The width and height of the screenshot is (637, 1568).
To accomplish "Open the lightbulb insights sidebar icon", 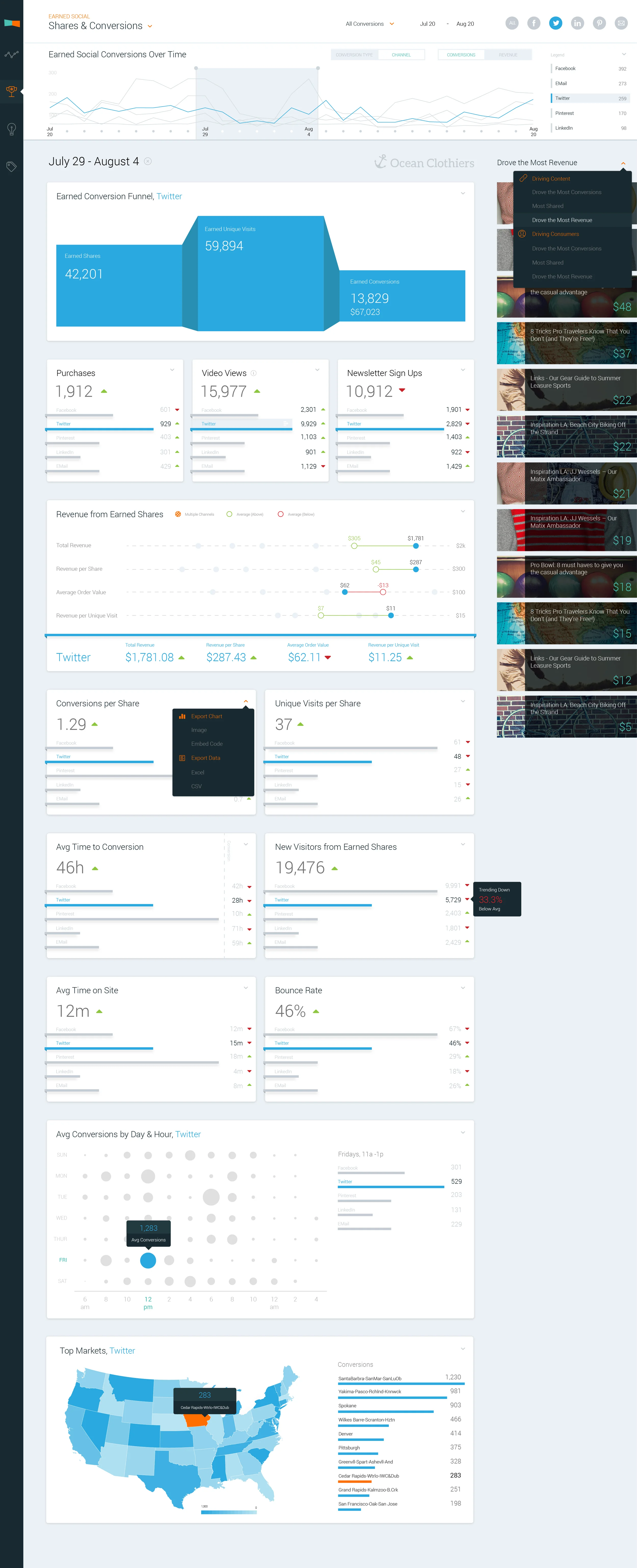I will 11,129.
